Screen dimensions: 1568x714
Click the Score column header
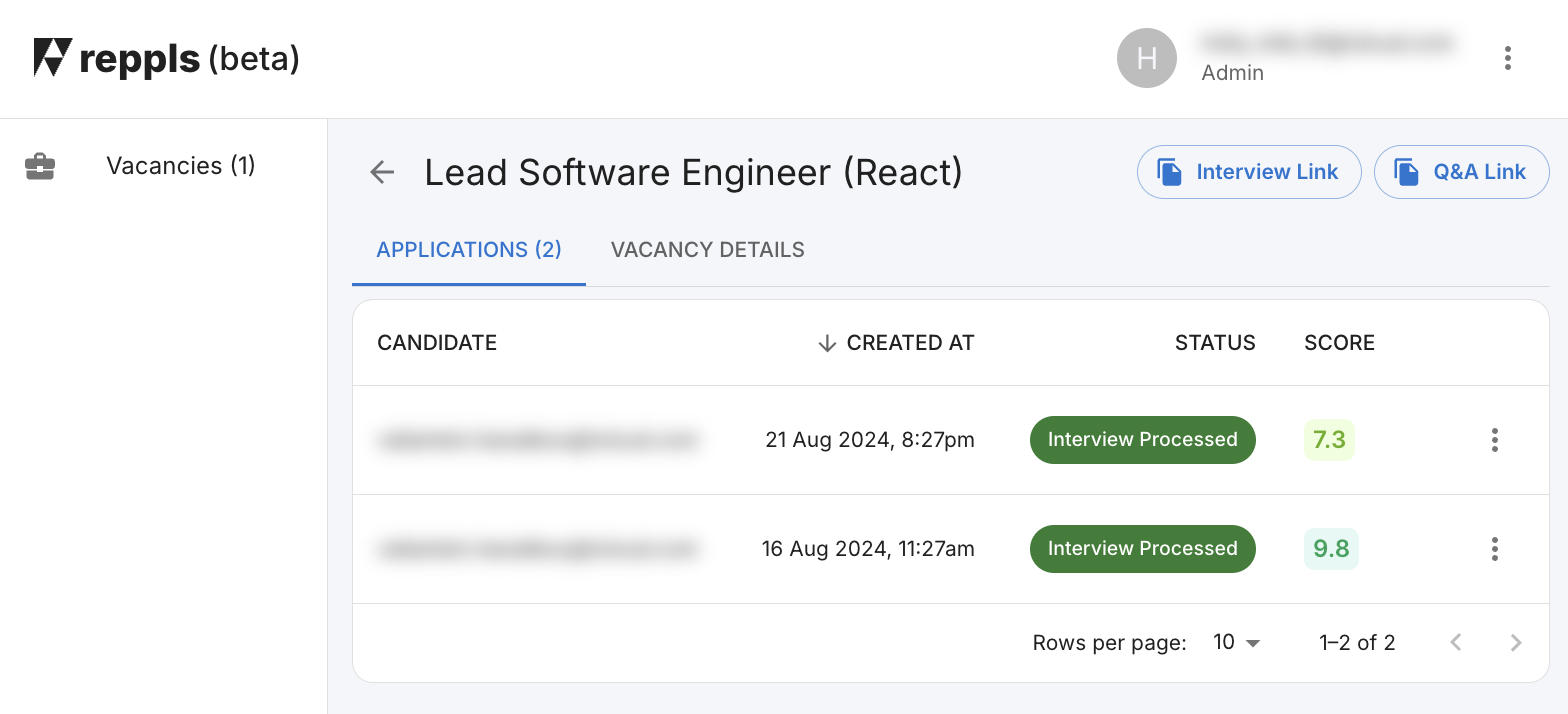1339,343
